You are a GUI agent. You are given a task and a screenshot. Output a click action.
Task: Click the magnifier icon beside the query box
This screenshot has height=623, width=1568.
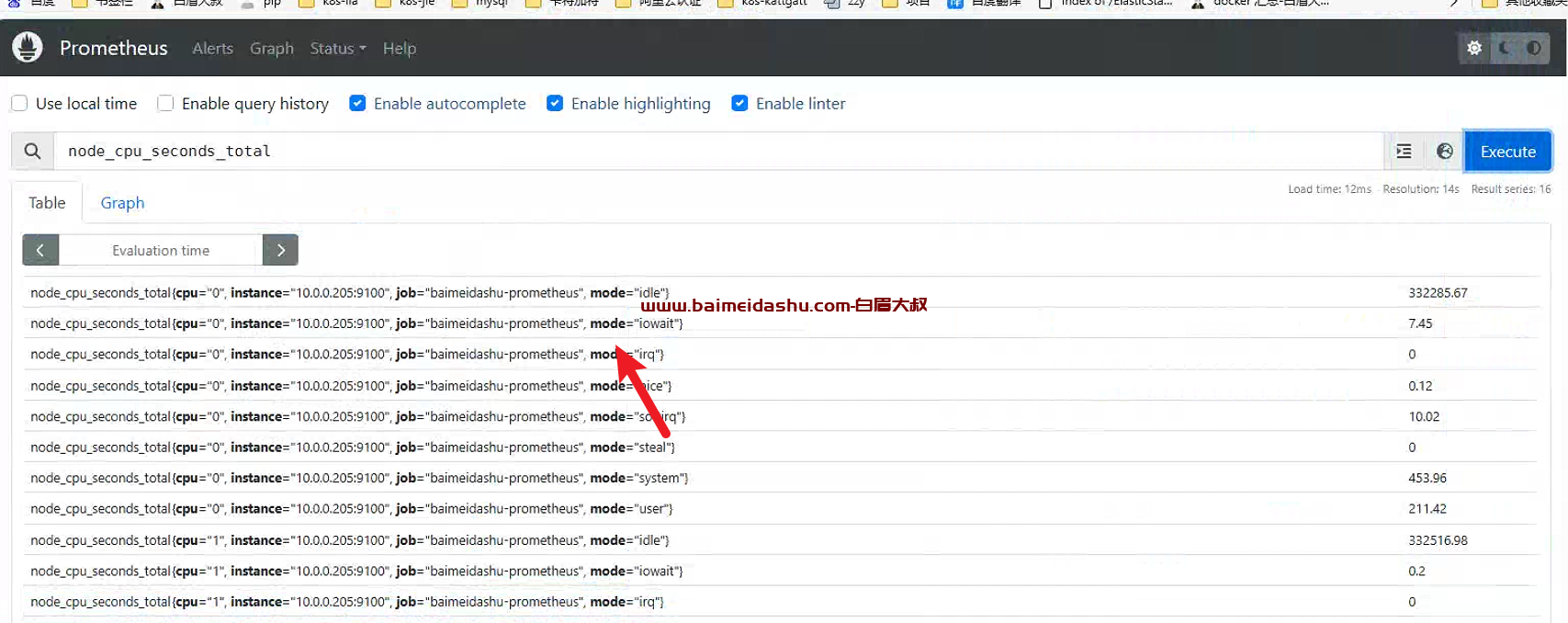(x=32, y=151)
